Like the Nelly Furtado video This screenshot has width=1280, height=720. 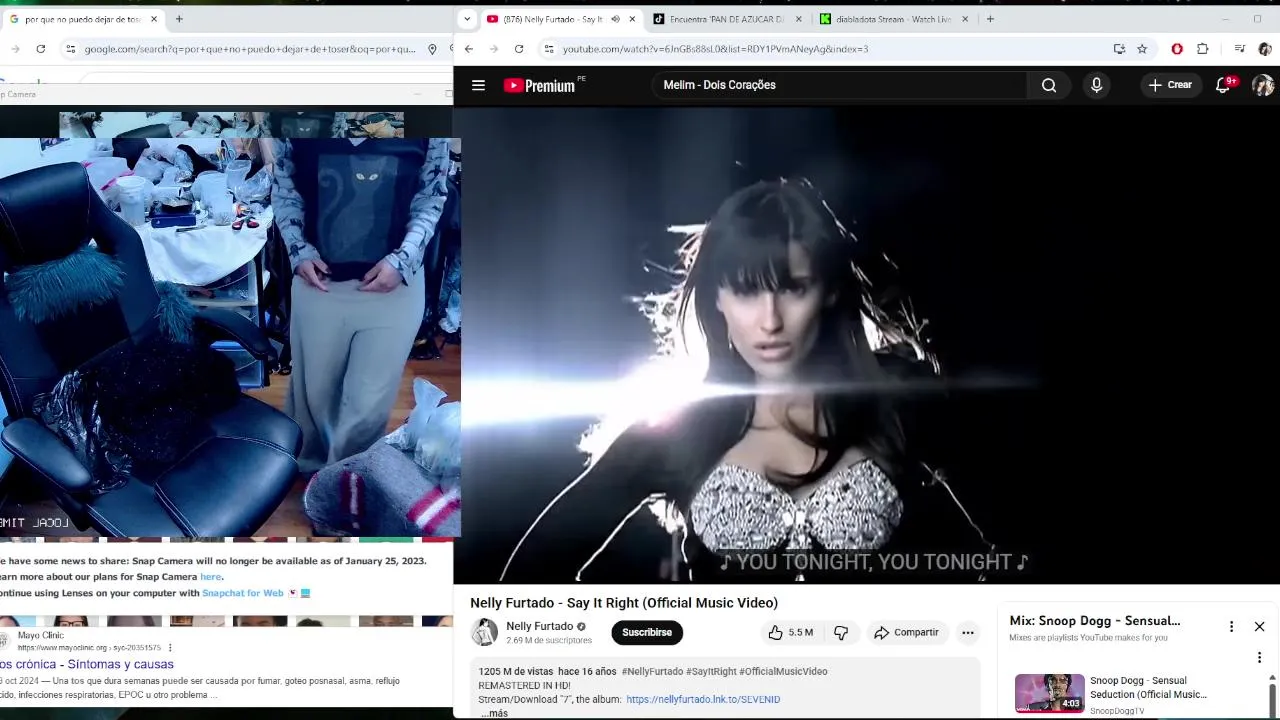coord(790,632)
